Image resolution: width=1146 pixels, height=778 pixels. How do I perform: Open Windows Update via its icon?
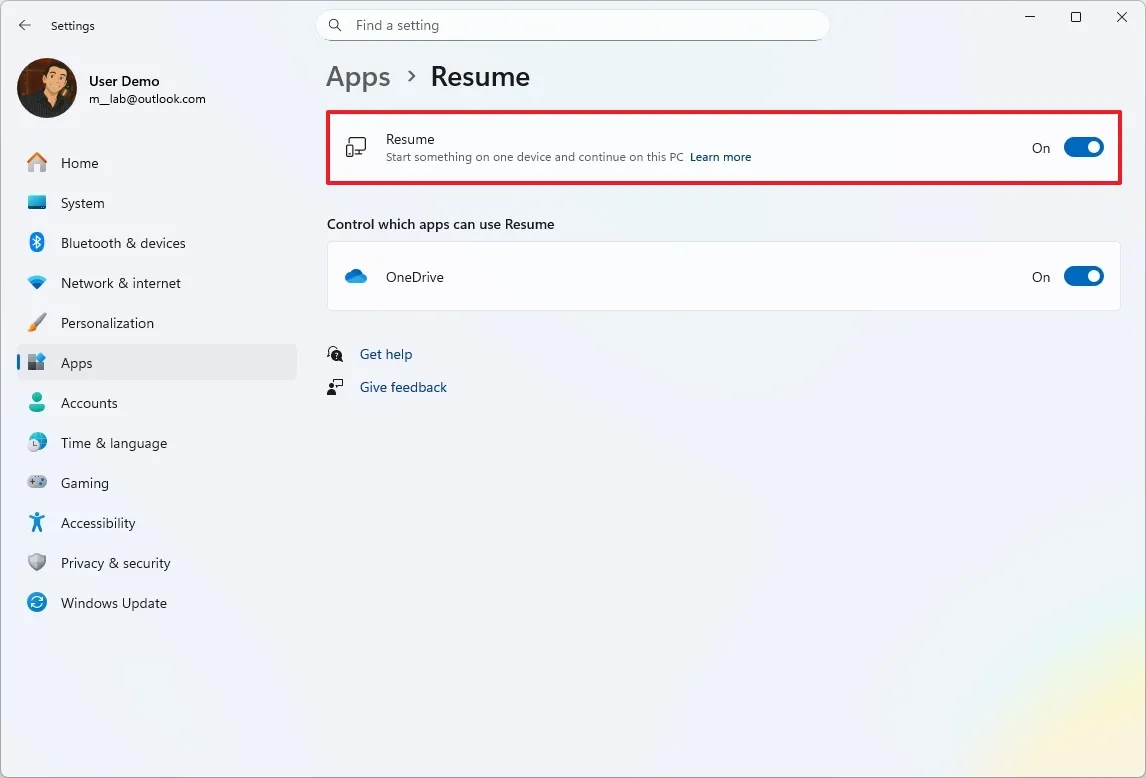tap(37, 603)
